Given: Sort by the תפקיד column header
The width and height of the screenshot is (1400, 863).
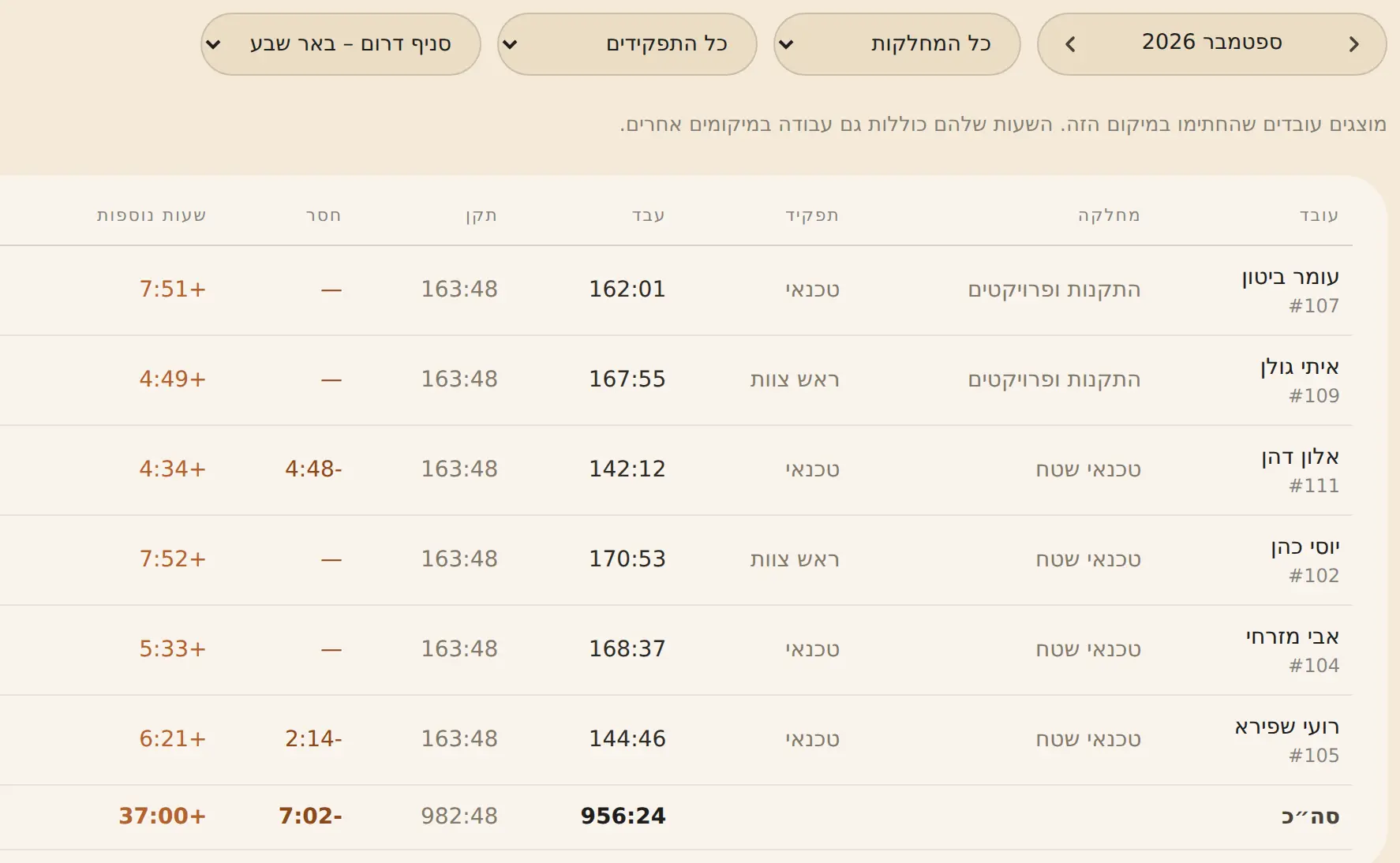Looking at the screenshot, I should point(811,215).
